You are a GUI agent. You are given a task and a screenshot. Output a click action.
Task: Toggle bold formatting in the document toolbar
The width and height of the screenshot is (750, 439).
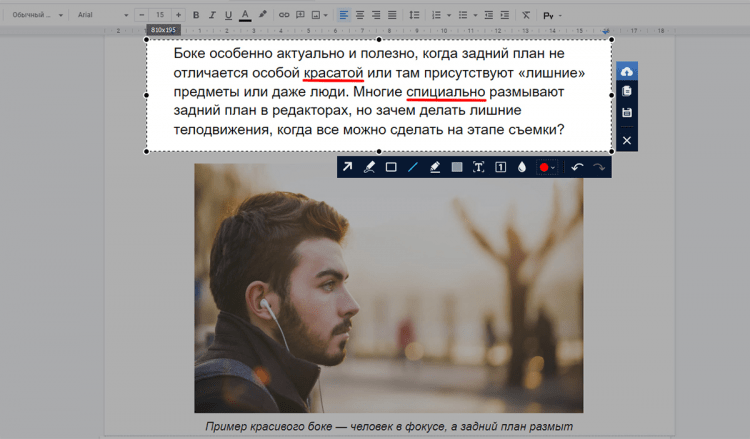click(196, 15)
